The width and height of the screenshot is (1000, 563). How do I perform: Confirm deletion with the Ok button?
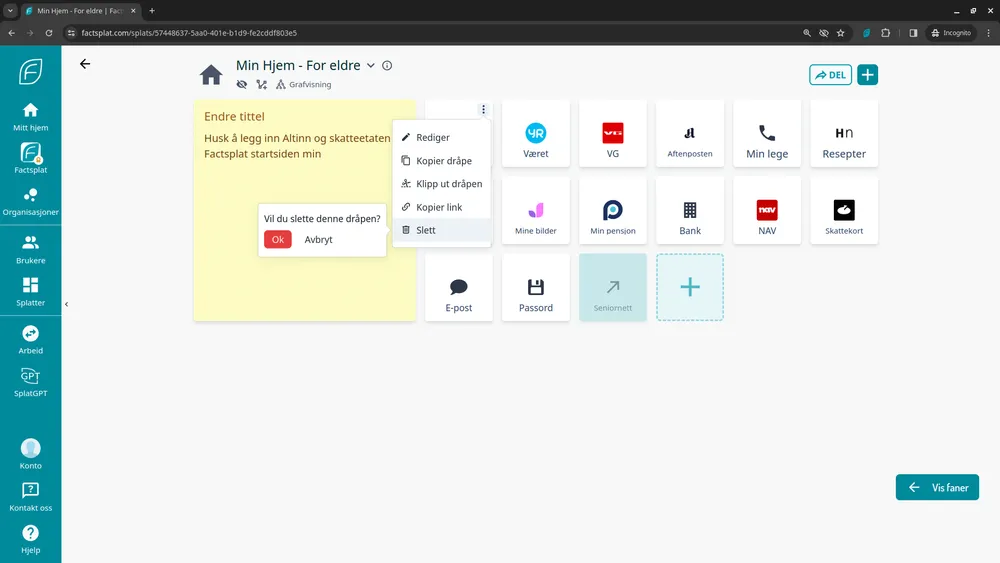pos(278,240)
